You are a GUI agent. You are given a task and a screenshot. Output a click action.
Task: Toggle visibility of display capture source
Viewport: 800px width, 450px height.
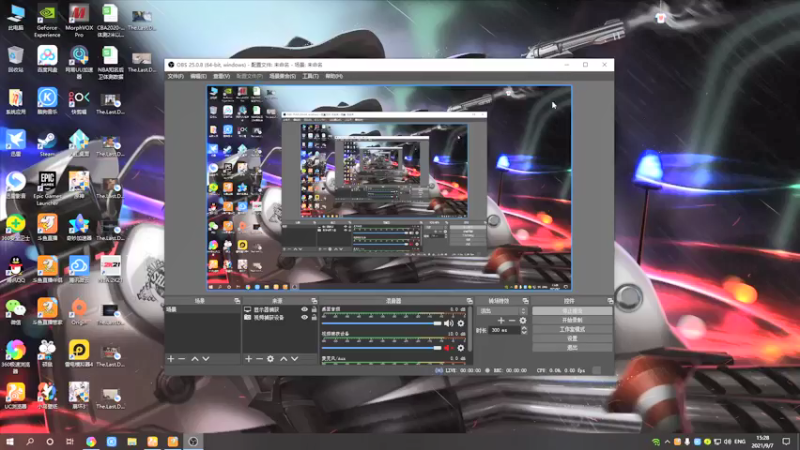[x=304, y=310]
